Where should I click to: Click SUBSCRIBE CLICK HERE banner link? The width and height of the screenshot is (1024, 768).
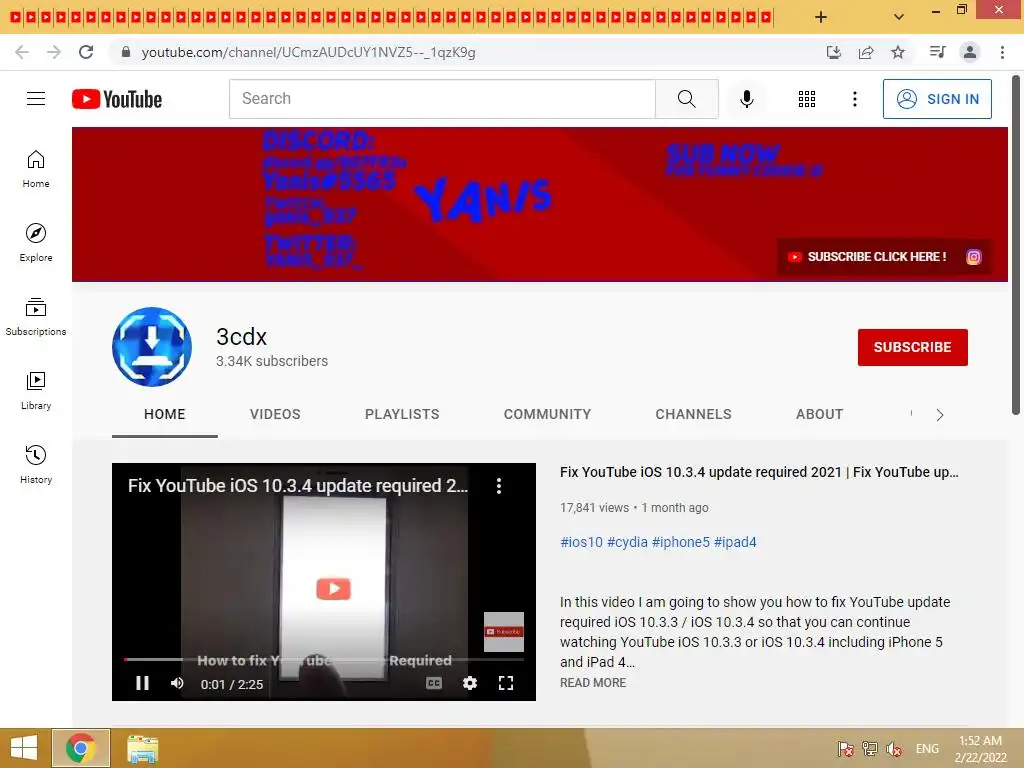pyautogui.click(x=868, y=257)
